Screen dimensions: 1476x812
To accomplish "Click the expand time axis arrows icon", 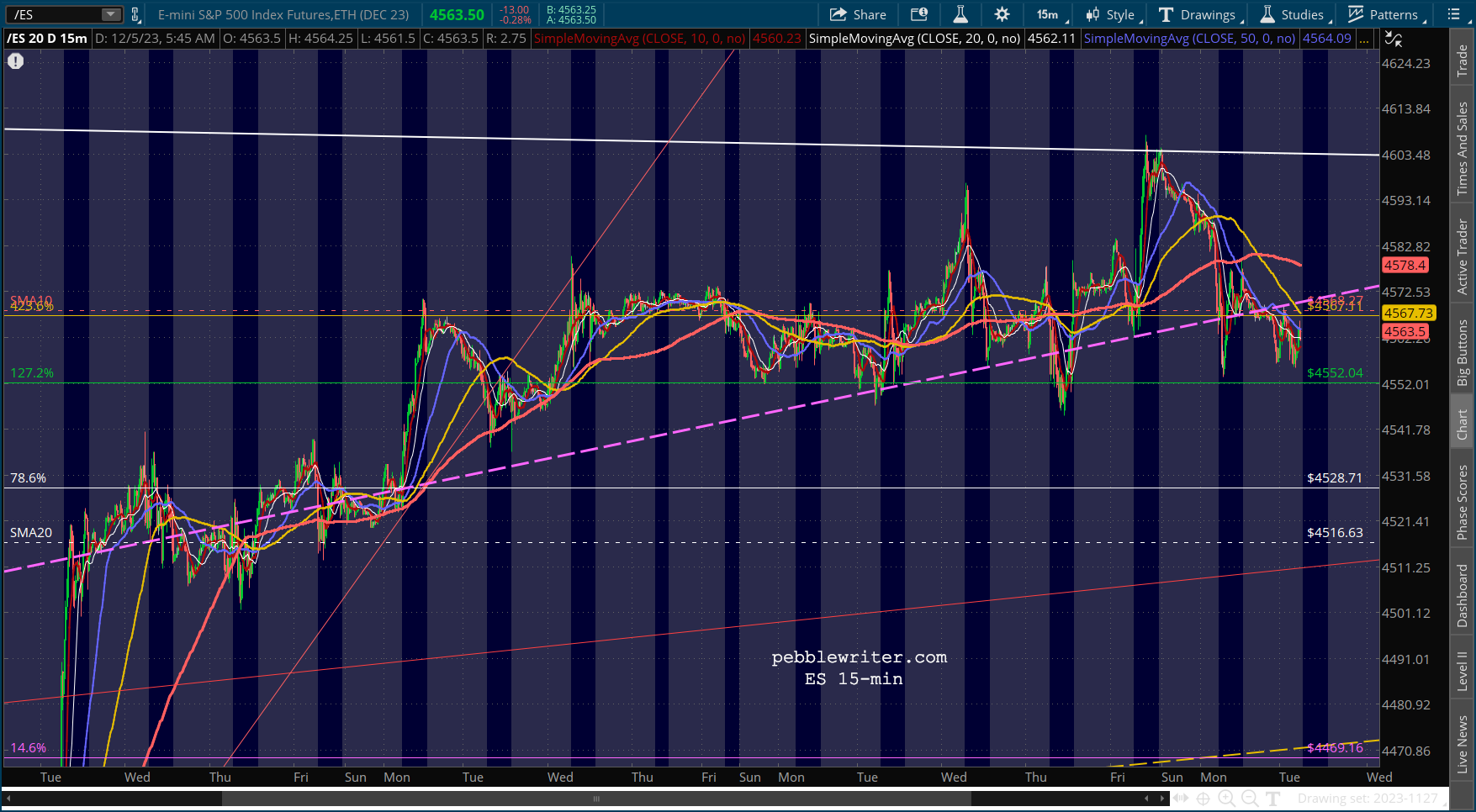I will click(x=1181, y=799).
